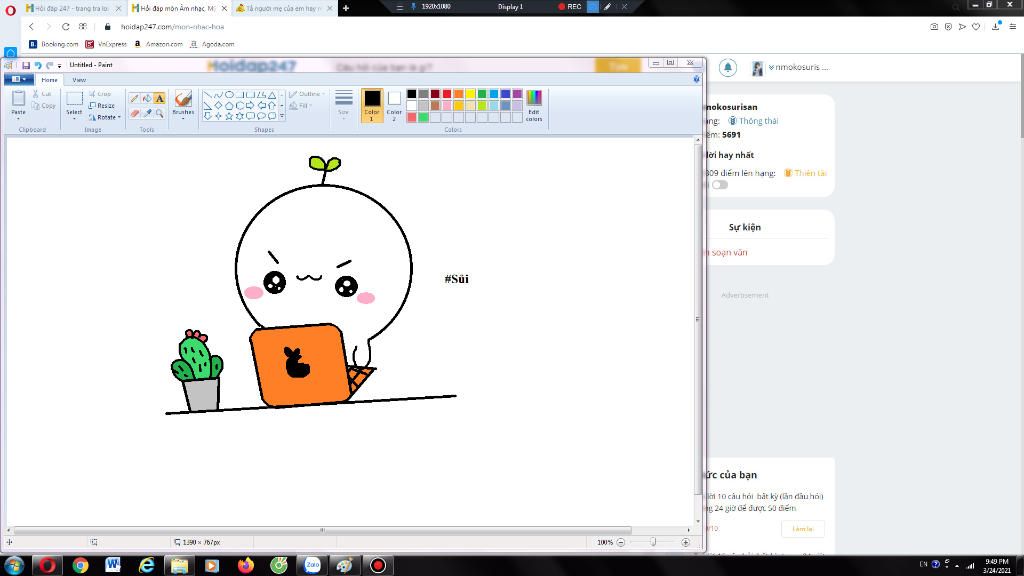This screenshot has width=1024, height=576.
Task: Open the shape Outline dropdown
Action: (307, 94)
